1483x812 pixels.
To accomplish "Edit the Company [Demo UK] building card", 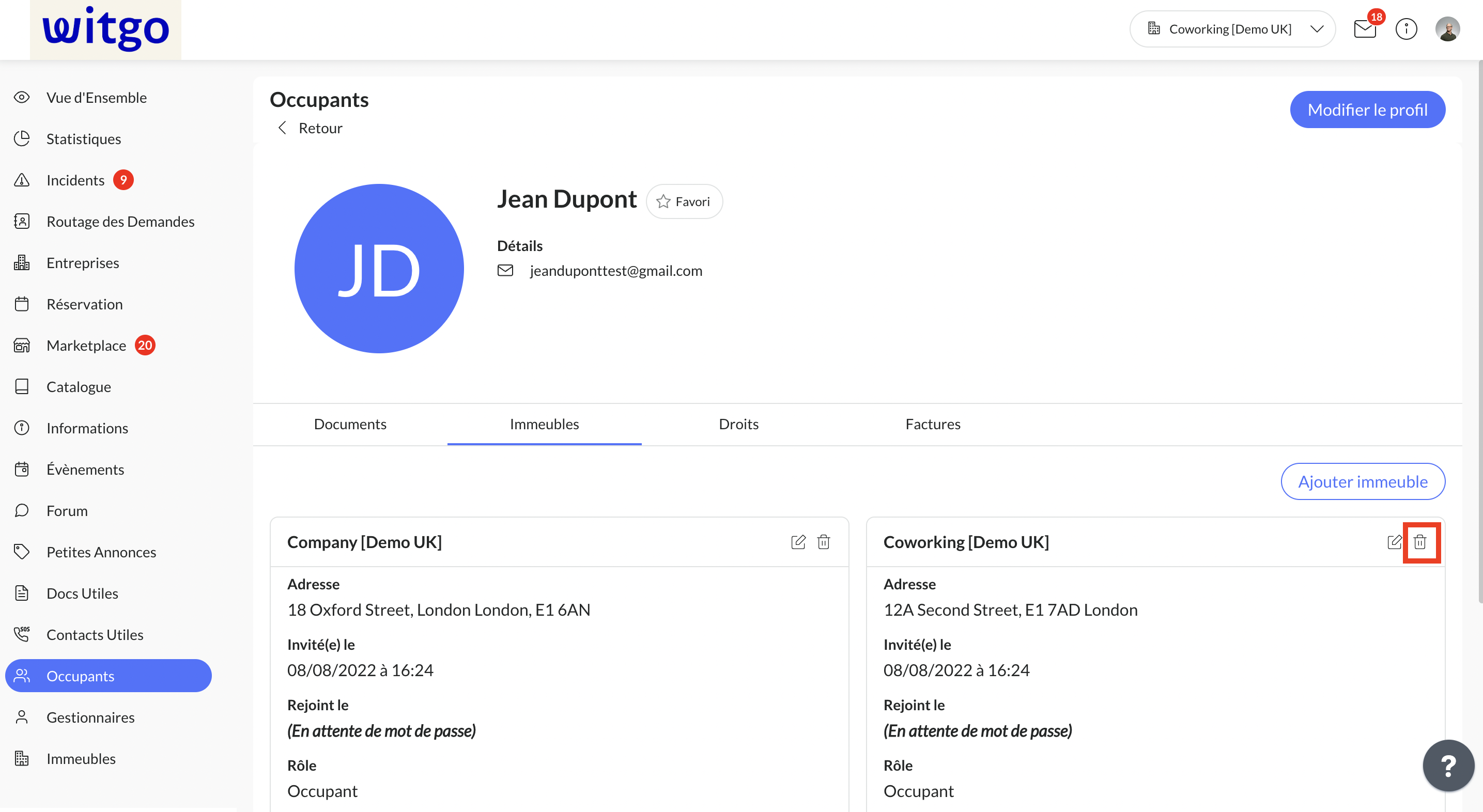I will [798, 541].
